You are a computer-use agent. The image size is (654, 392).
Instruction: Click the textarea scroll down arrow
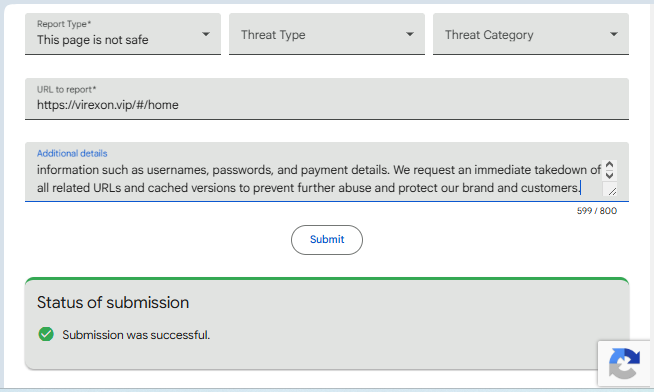609,175
